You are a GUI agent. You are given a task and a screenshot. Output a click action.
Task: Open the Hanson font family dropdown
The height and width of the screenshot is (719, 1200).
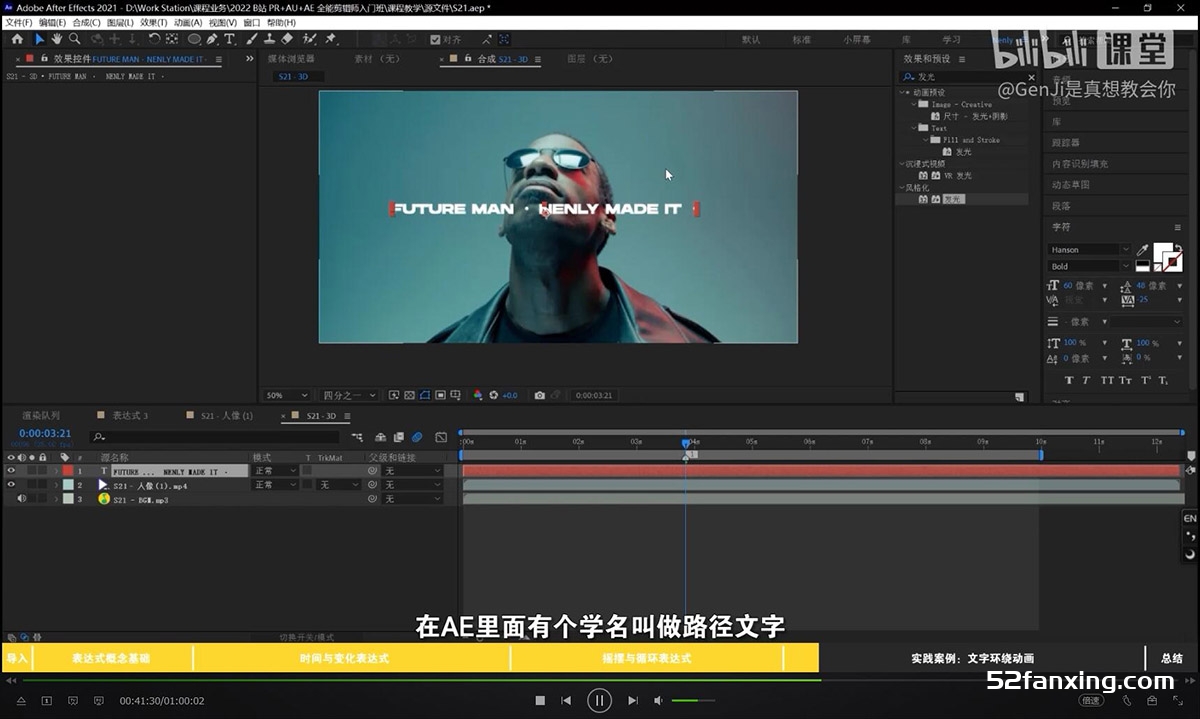[x=1089, y=250]
